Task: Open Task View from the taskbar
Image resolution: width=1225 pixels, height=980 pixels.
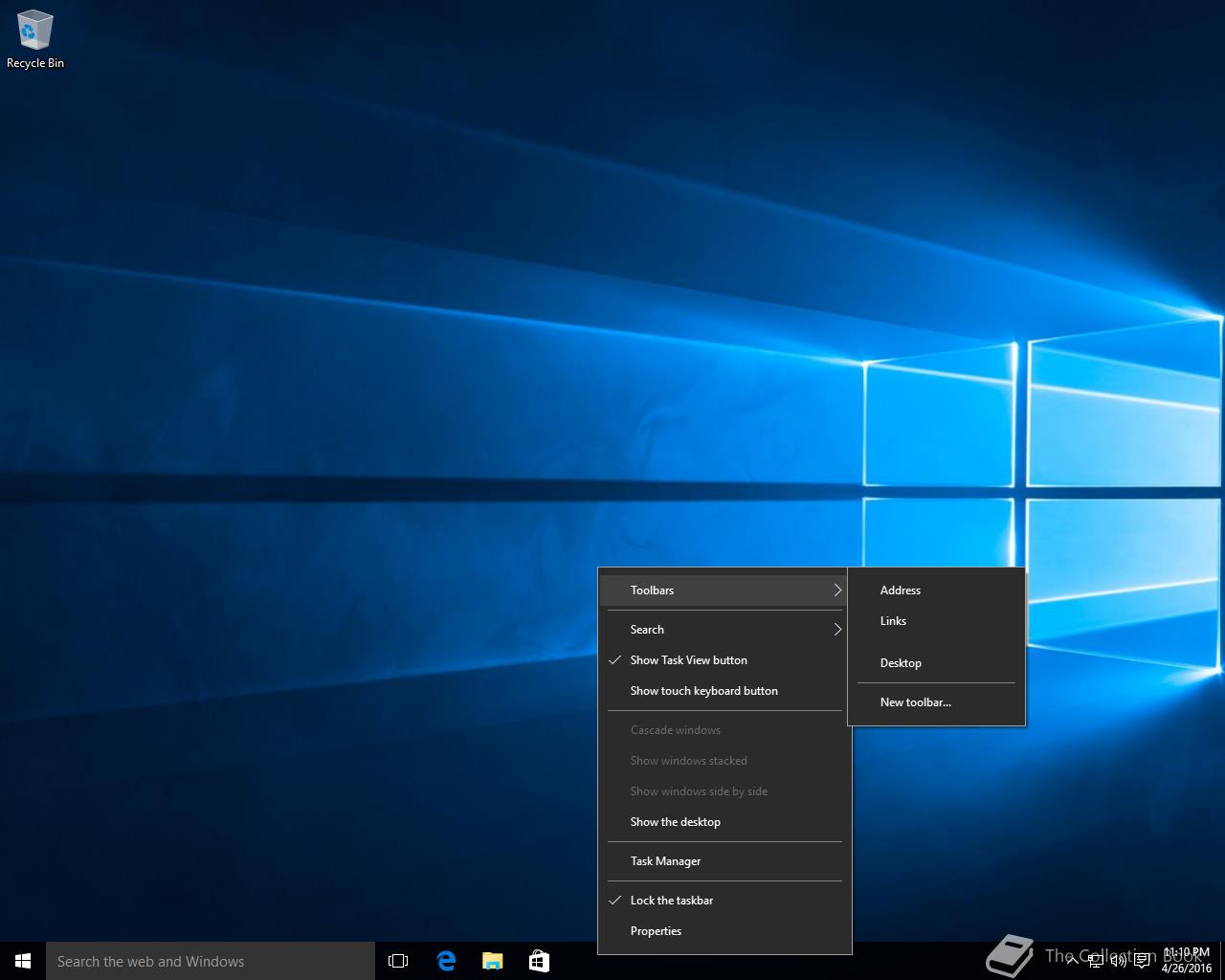Action: (x=398, y=961)
